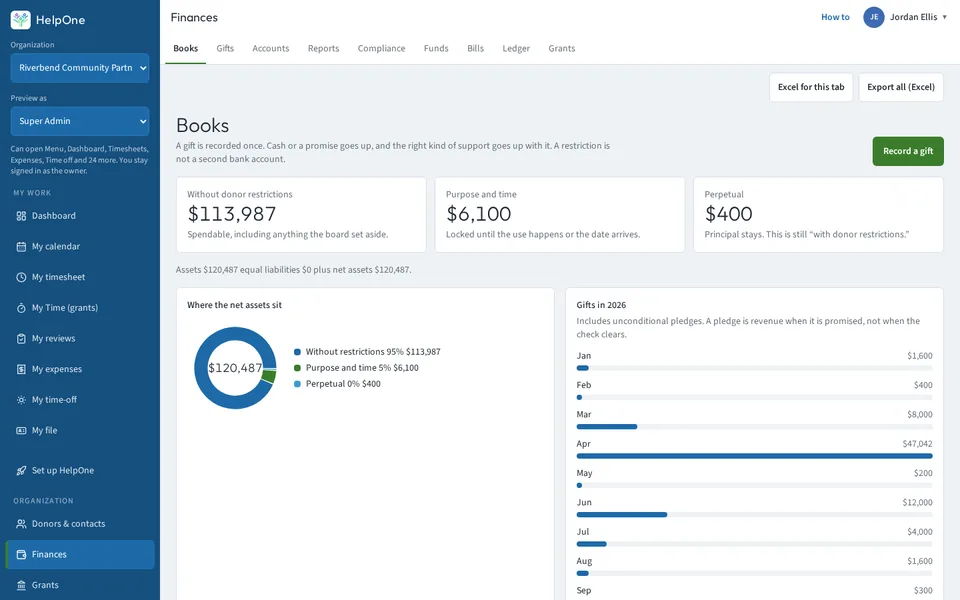Click the $47,042 April amount

click(917, 444)
